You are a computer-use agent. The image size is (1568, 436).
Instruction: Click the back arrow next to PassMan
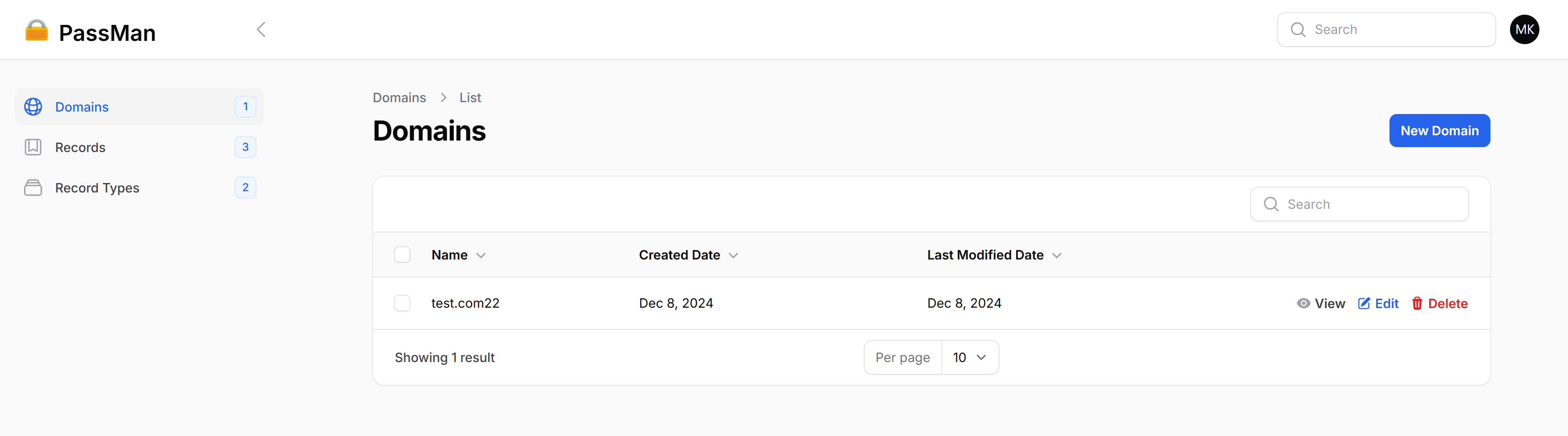click(261, 29)
